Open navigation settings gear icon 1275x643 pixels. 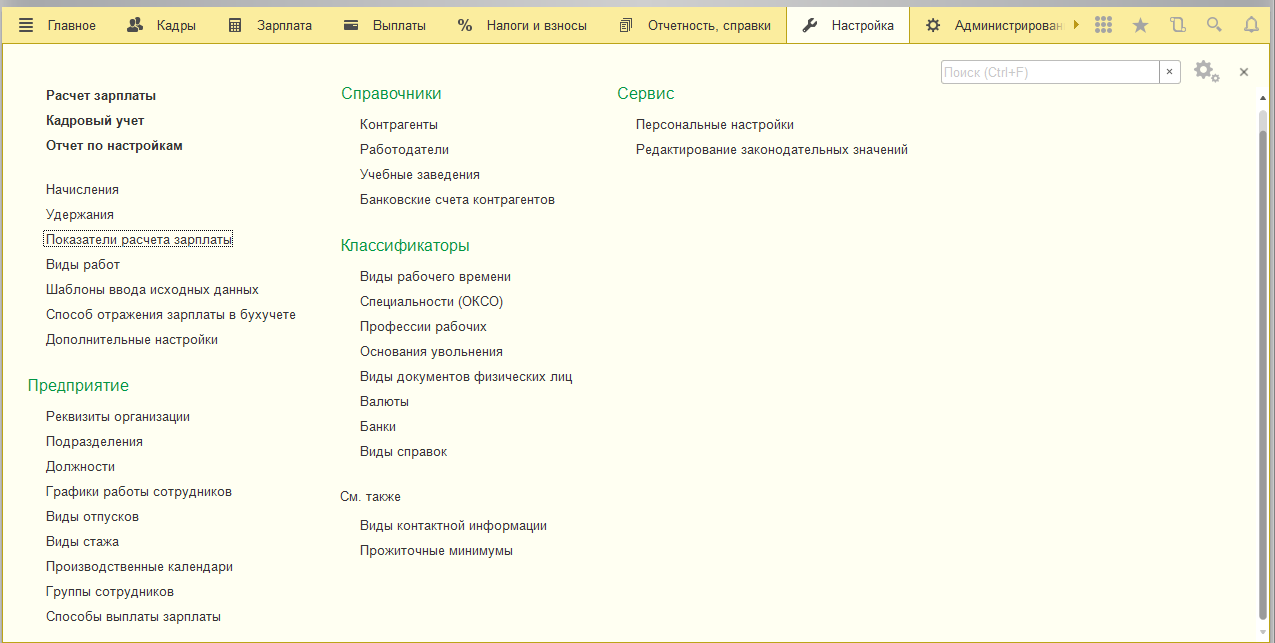click(1204, 71)
